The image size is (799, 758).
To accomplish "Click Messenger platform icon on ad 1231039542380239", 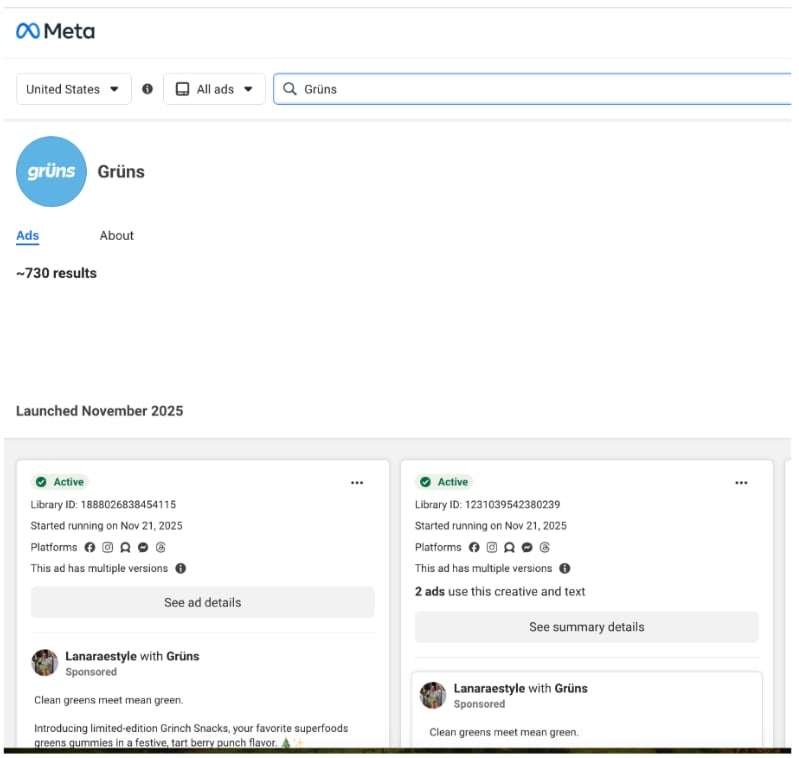I will click(x=527, y=547).
